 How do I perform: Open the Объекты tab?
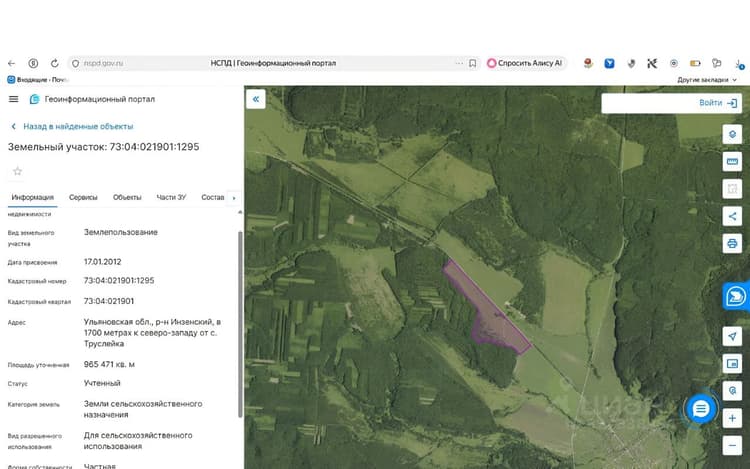tap(127, 197)
